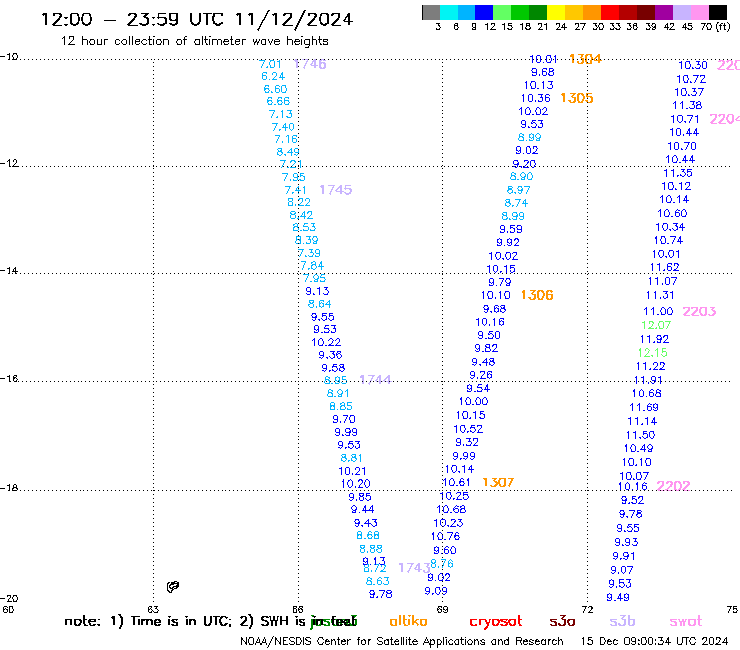Click the wave height value 10.52
740x650 pixels.
point(468,429)
